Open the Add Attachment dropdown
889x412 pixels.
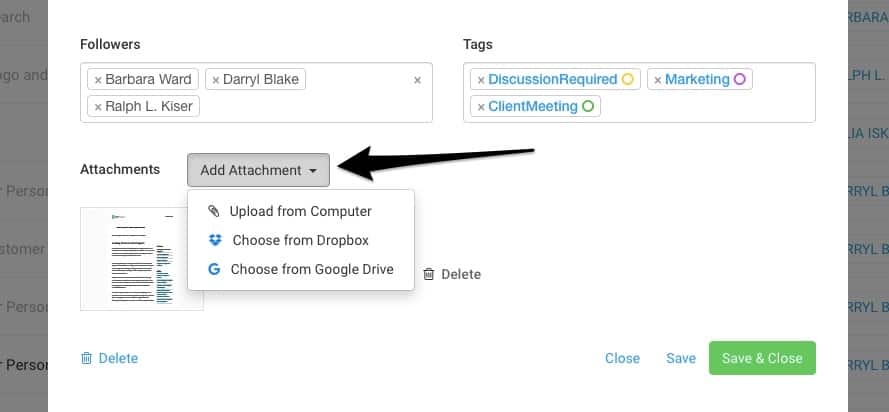click(258, 170)
